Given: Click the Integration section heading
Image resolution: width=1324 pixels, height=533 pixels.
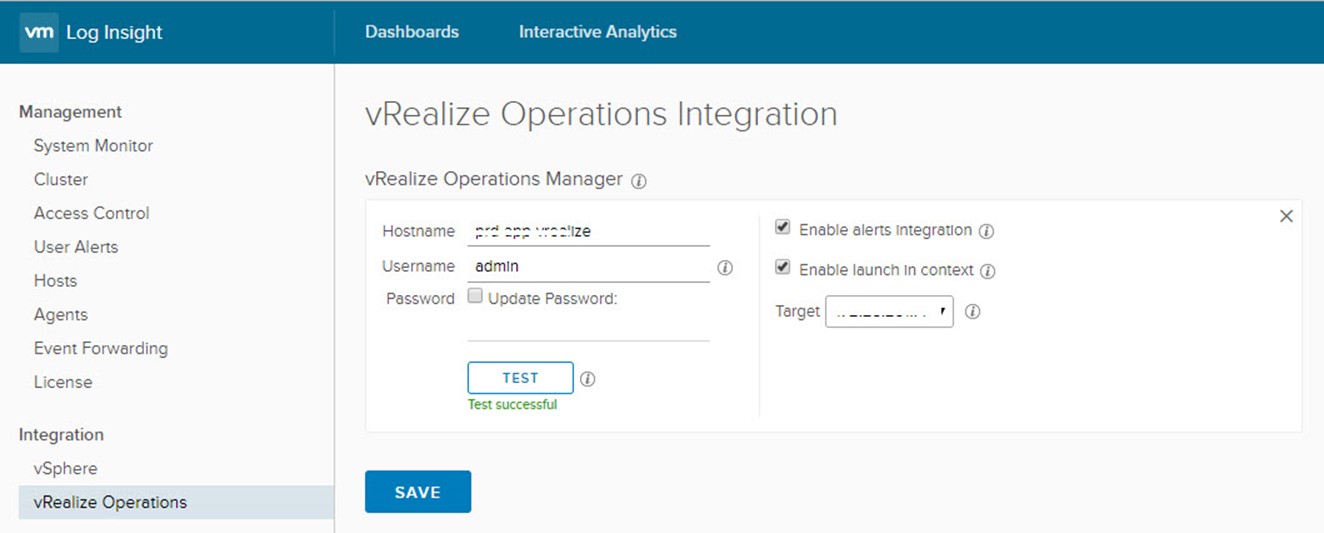Looking at the screenshot, I should click(61, 435).
